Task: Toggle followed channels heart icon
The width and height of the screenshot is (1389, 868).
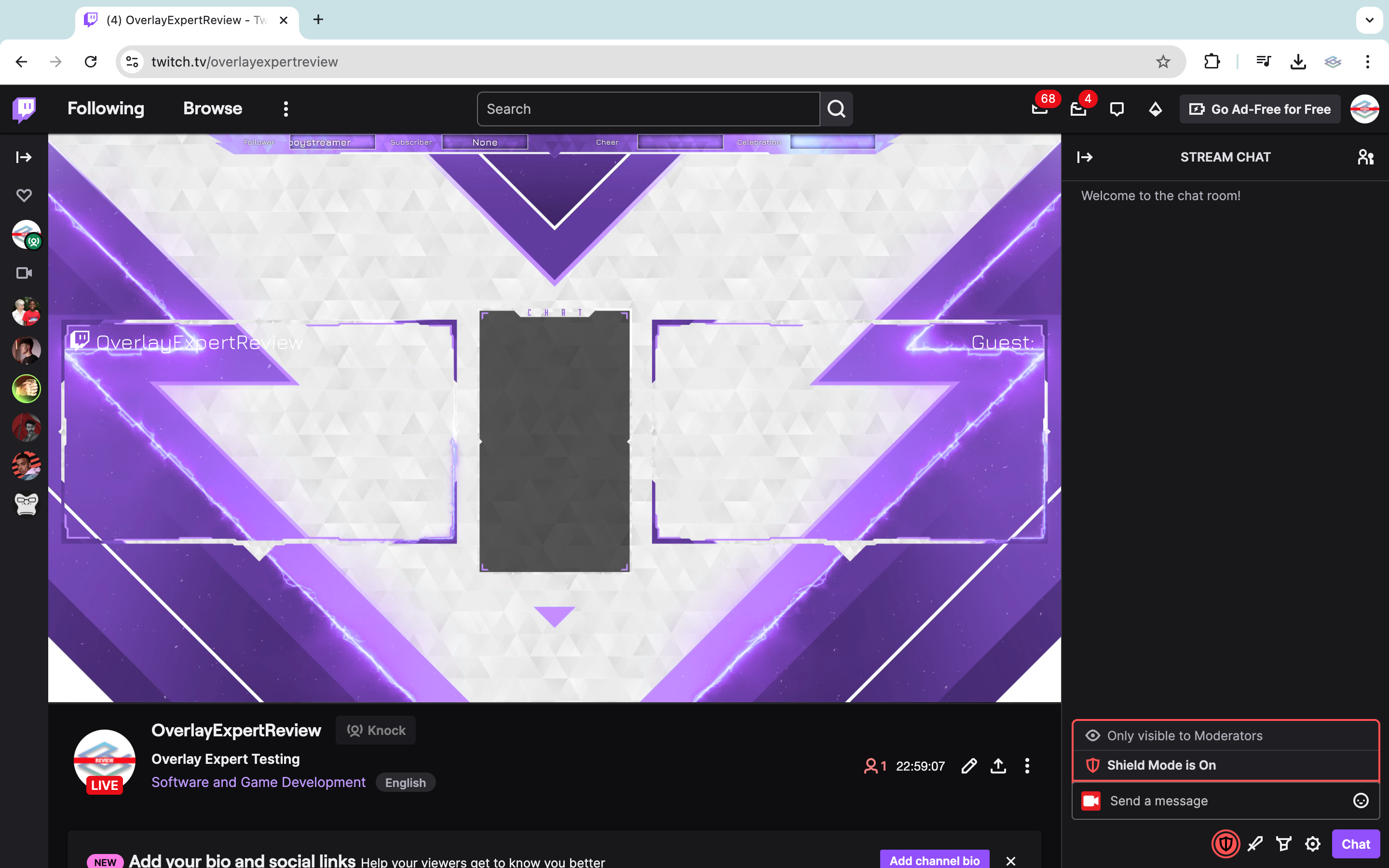Action: point(24,195)
